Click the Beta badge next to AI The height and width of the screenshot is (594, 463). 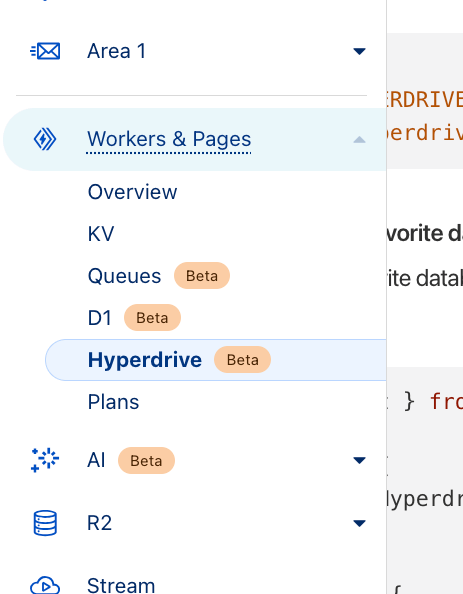pyautogui.click(x=146, y=461)
